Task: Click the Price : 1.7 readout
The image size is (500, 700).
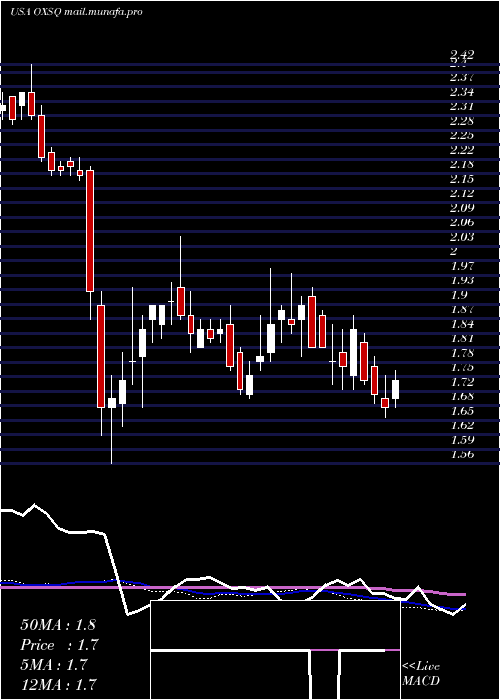Action: click(x=59, y=645)
